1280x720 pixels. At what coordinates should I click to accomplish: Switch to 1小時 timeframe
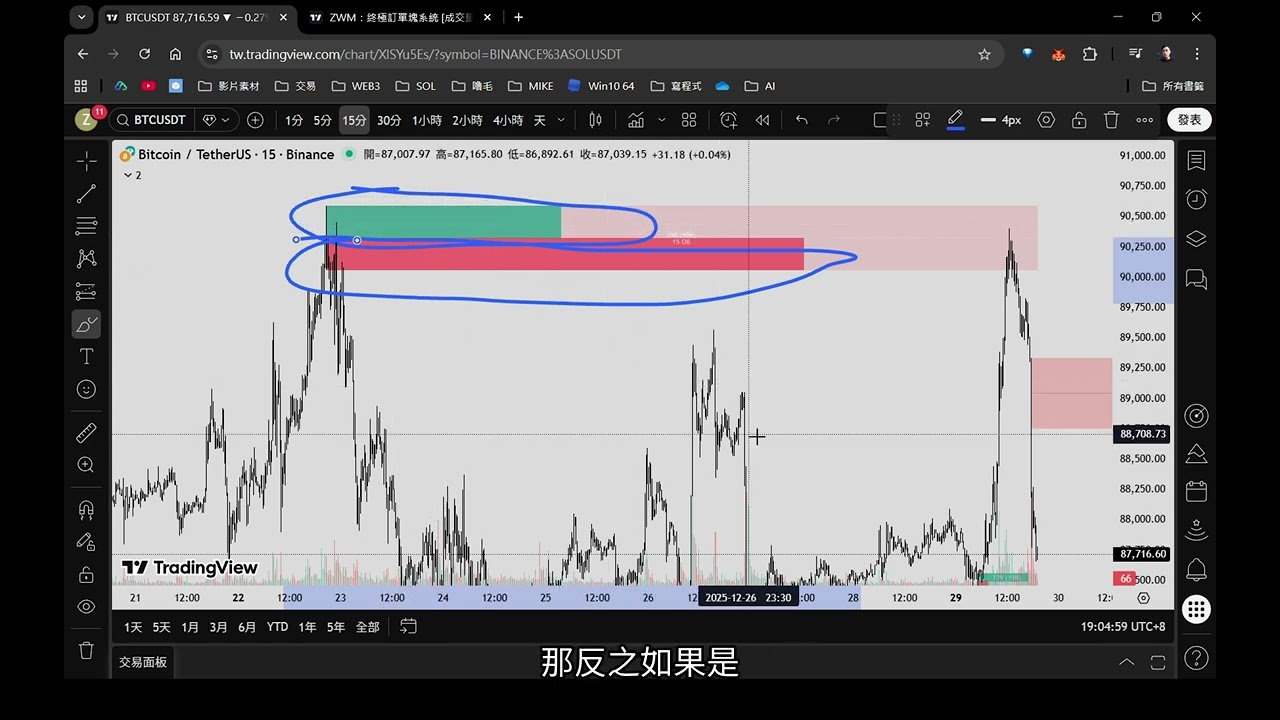427,120
